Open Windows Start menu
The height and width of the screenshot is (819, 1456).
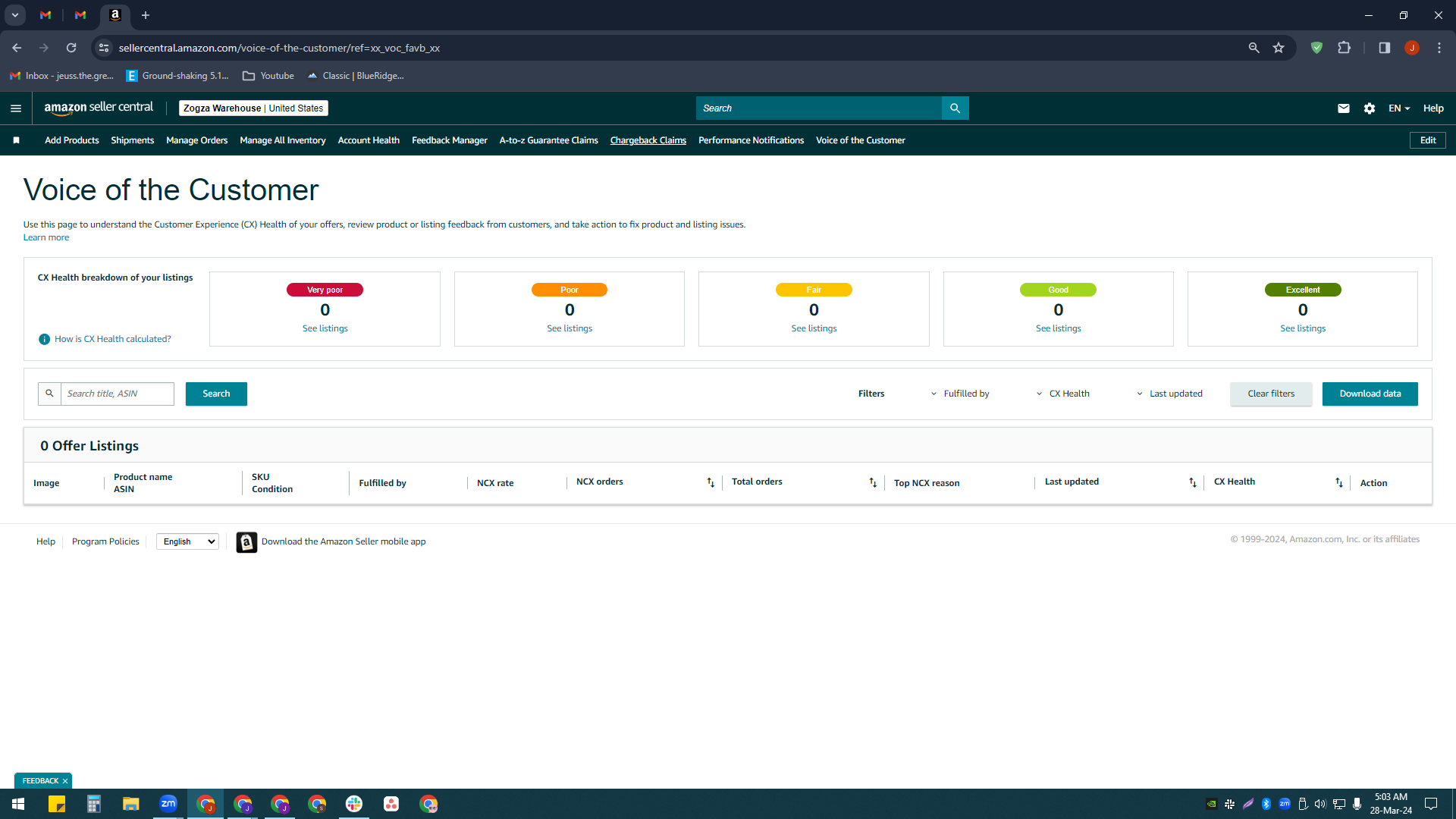click(x=18, y=804)
